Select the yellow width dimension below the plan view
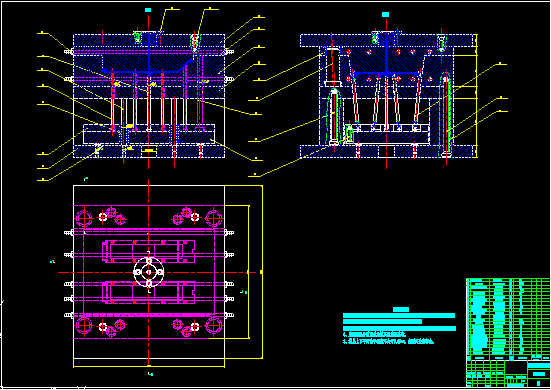The image size is (551, 390). point(149,367)
